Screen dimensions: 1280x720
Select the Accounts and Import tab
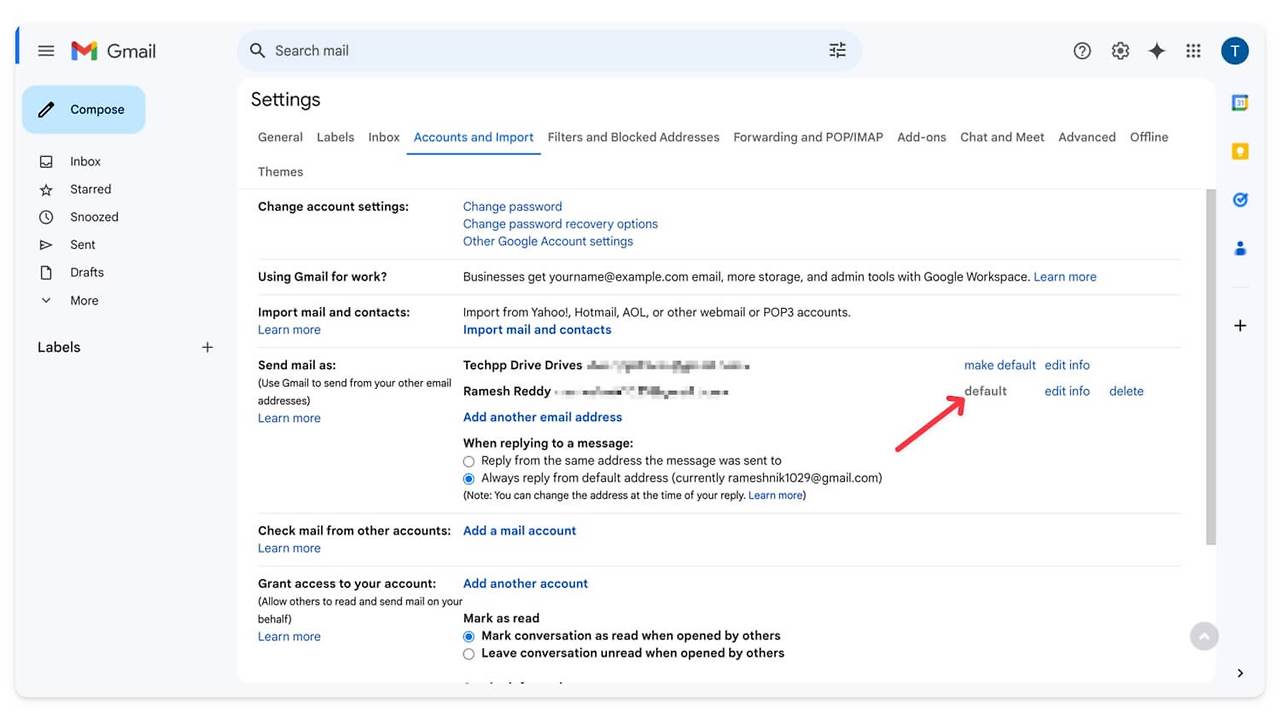coord(474,137)
